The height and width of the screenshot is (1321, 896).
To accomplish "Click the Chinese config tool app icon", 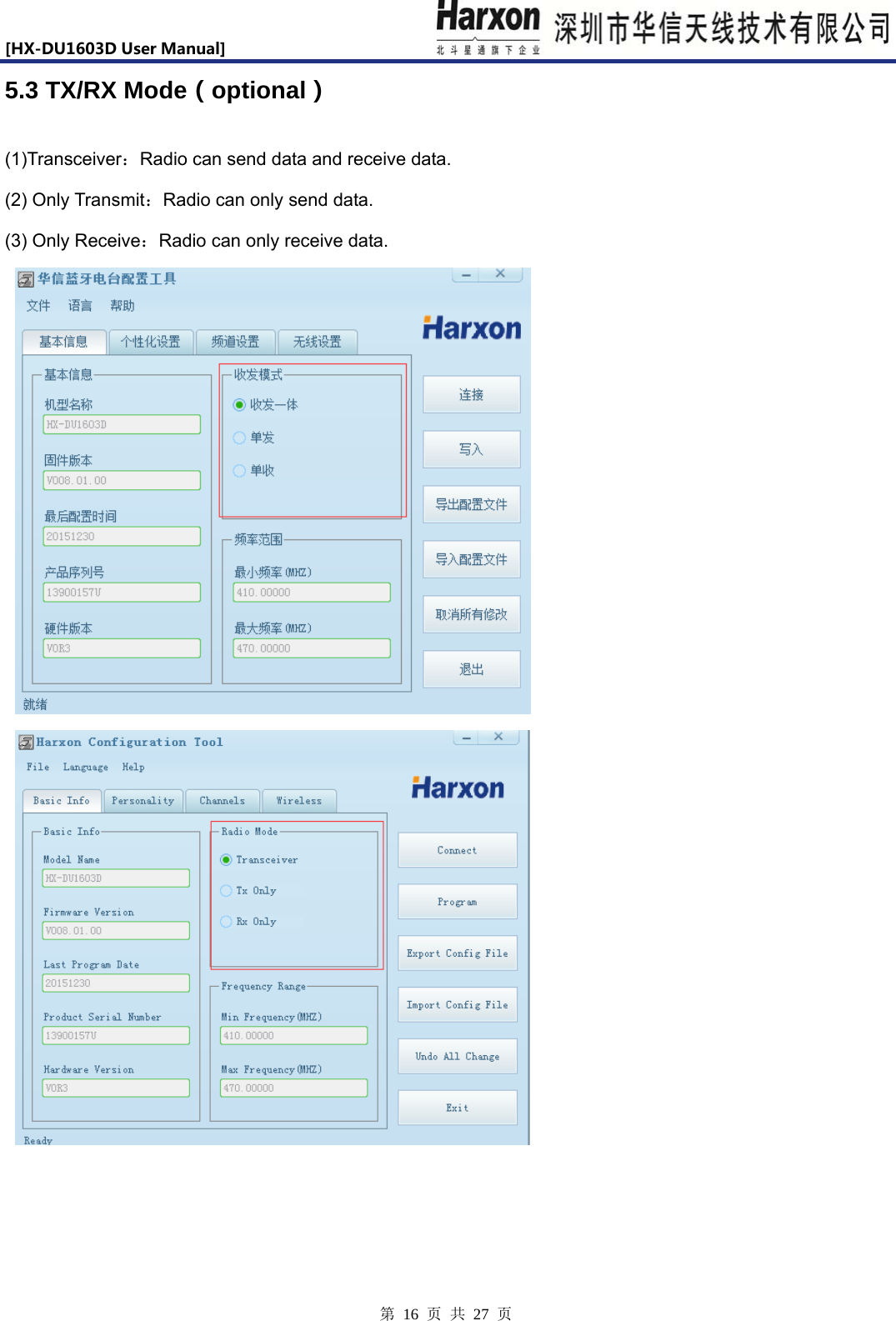I will 26,279.
